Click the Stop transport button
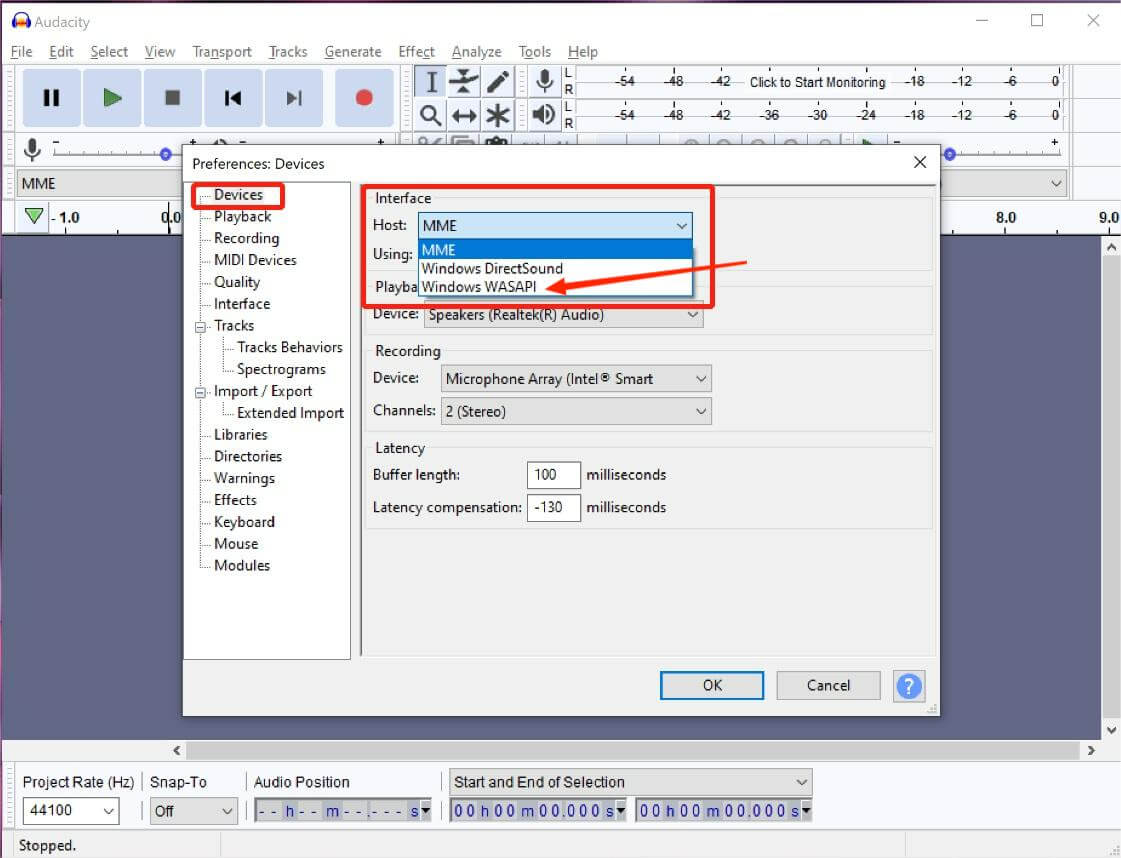This screenshot has height=858, width=1121. 172,98
